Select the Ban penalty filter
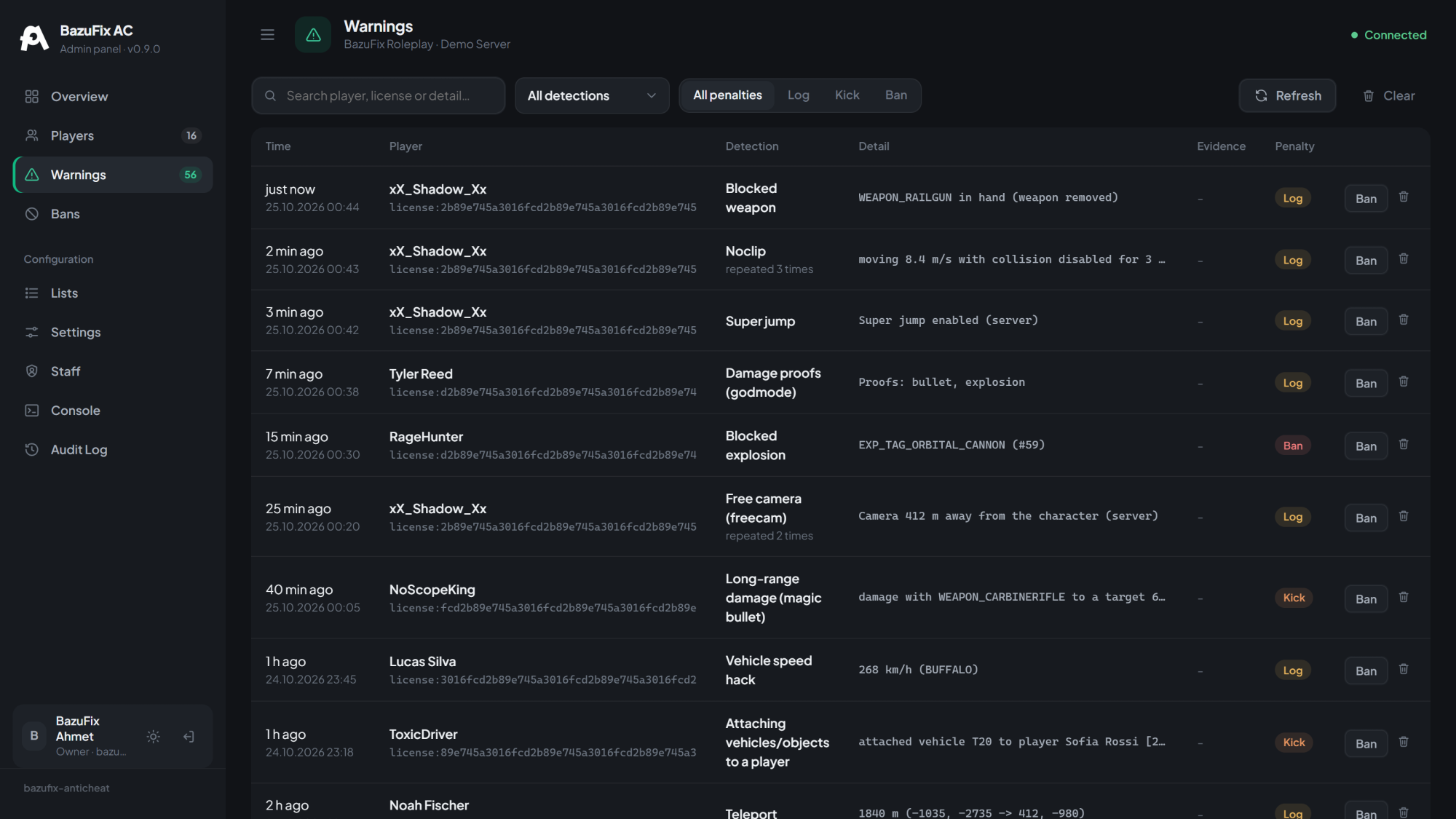This screenshot has height=819, width=1456. coord(895,95)
